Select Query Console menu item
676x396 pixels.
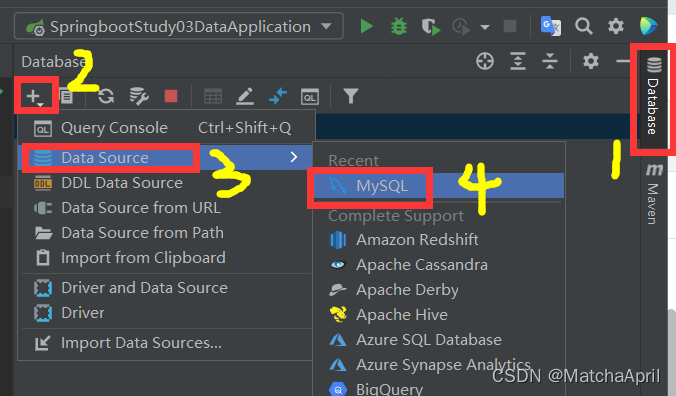pos(166,128)
